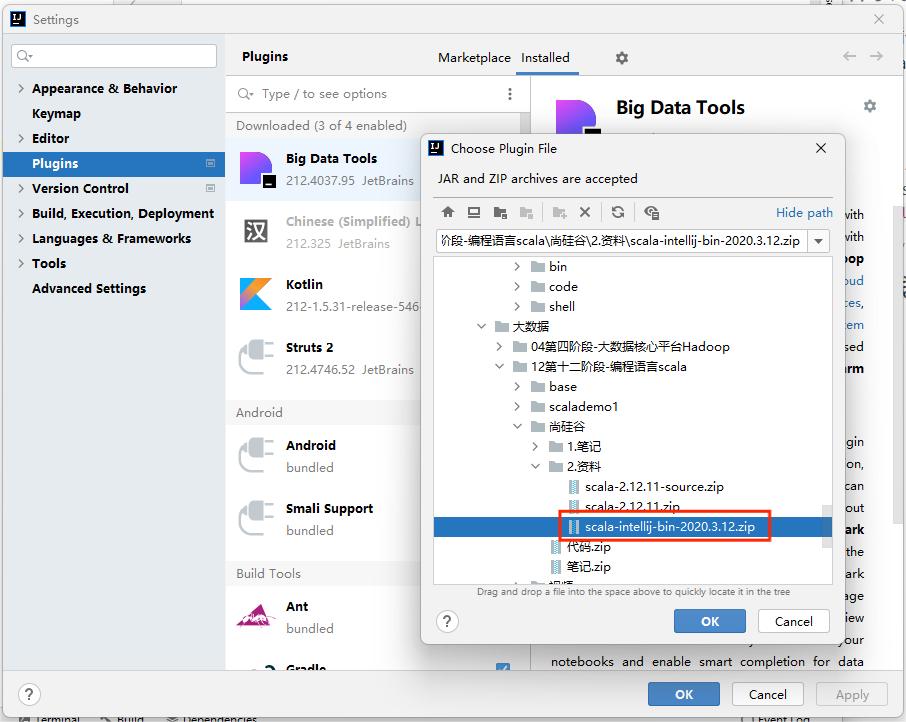Switch to Marketplace tab

(474, 58)
